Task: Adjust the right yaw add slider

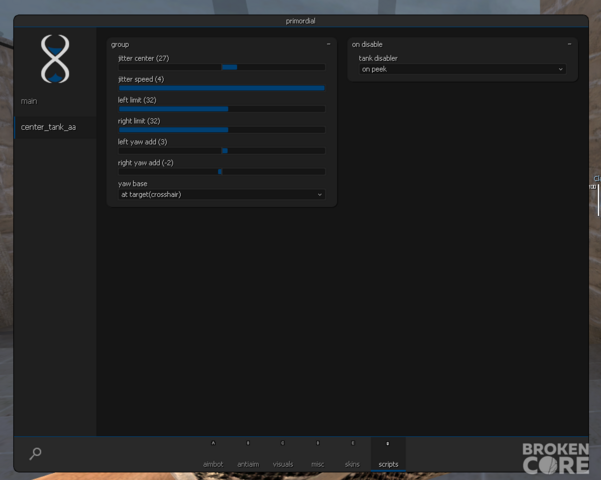Action: point(222,172)
